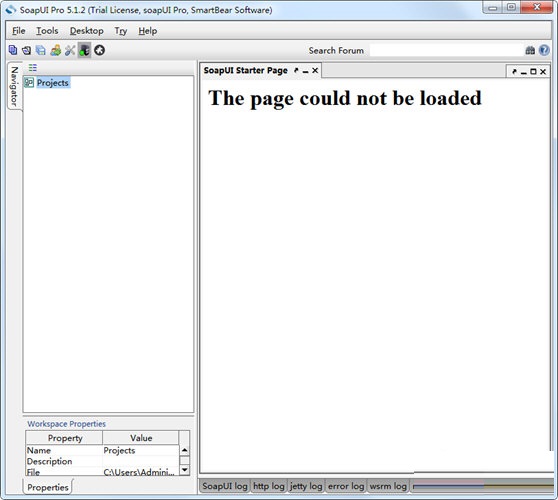
Task: Click into the Search Forum field
Action: point(447,51)
